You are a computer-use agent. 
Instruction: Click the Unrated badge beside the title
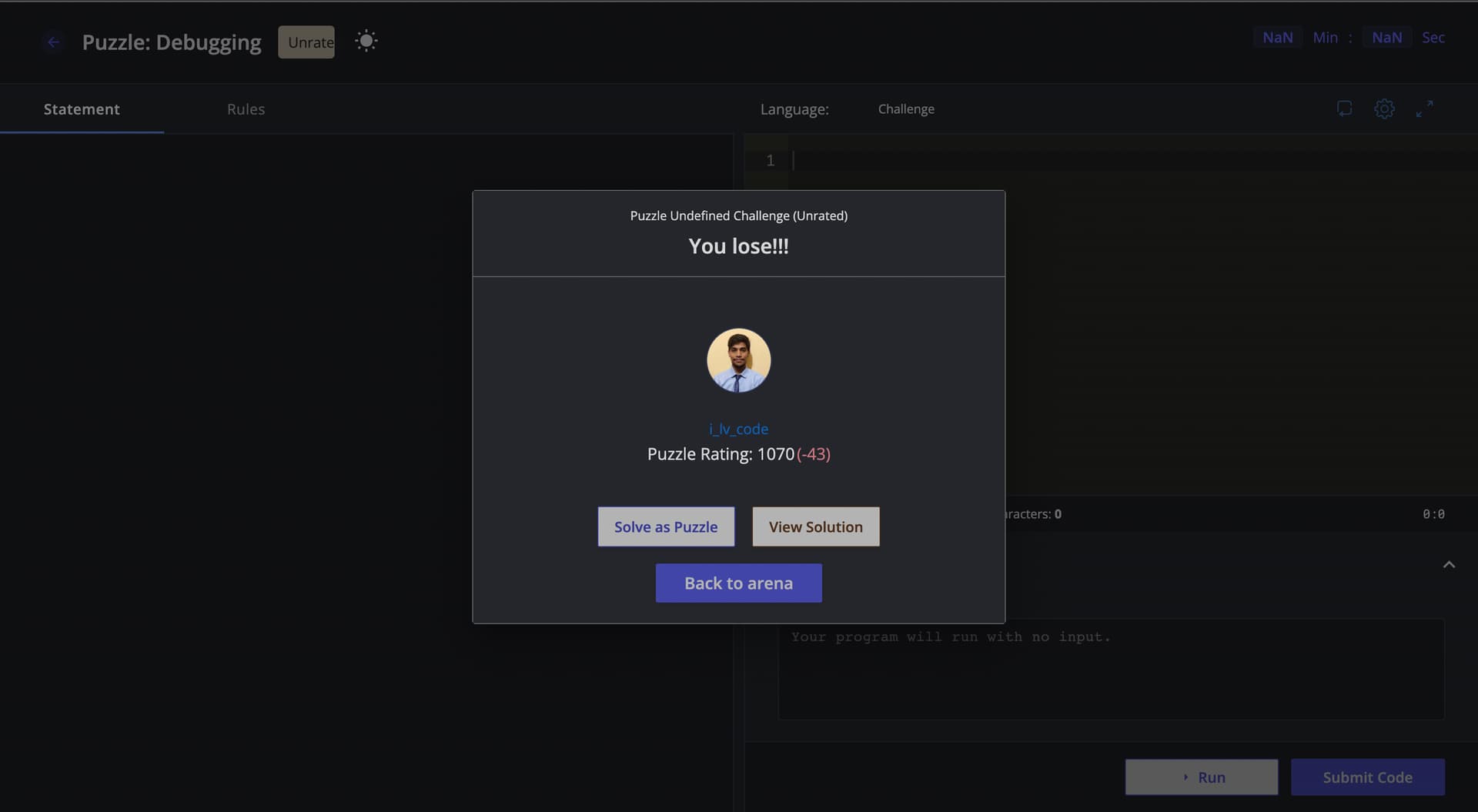pos(306,42)
